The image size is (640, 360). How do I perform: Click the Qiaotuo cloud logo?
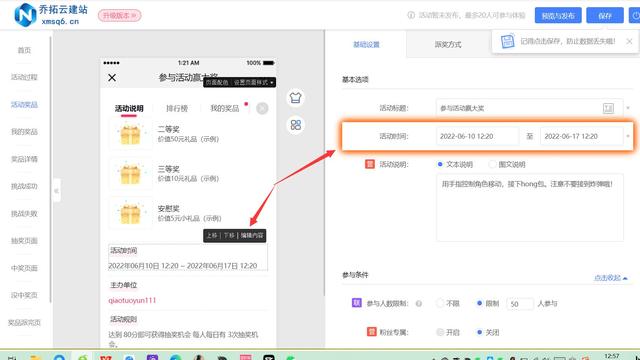point(51,15)
